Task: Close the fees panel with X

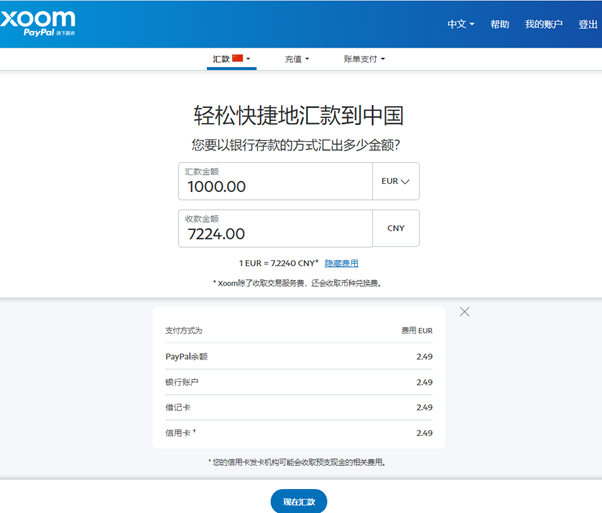Action: point(465,312)
